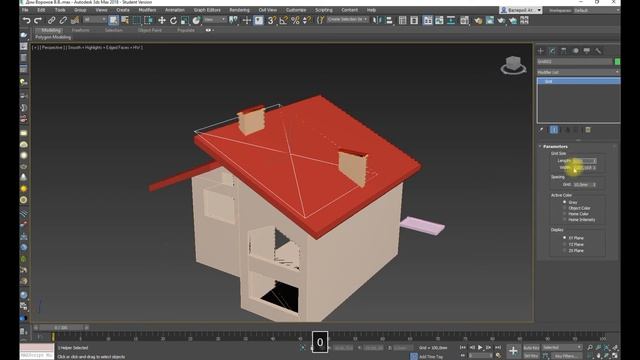
Task: Toggle Angle Snap icon
Action: (x=283, y=20)
